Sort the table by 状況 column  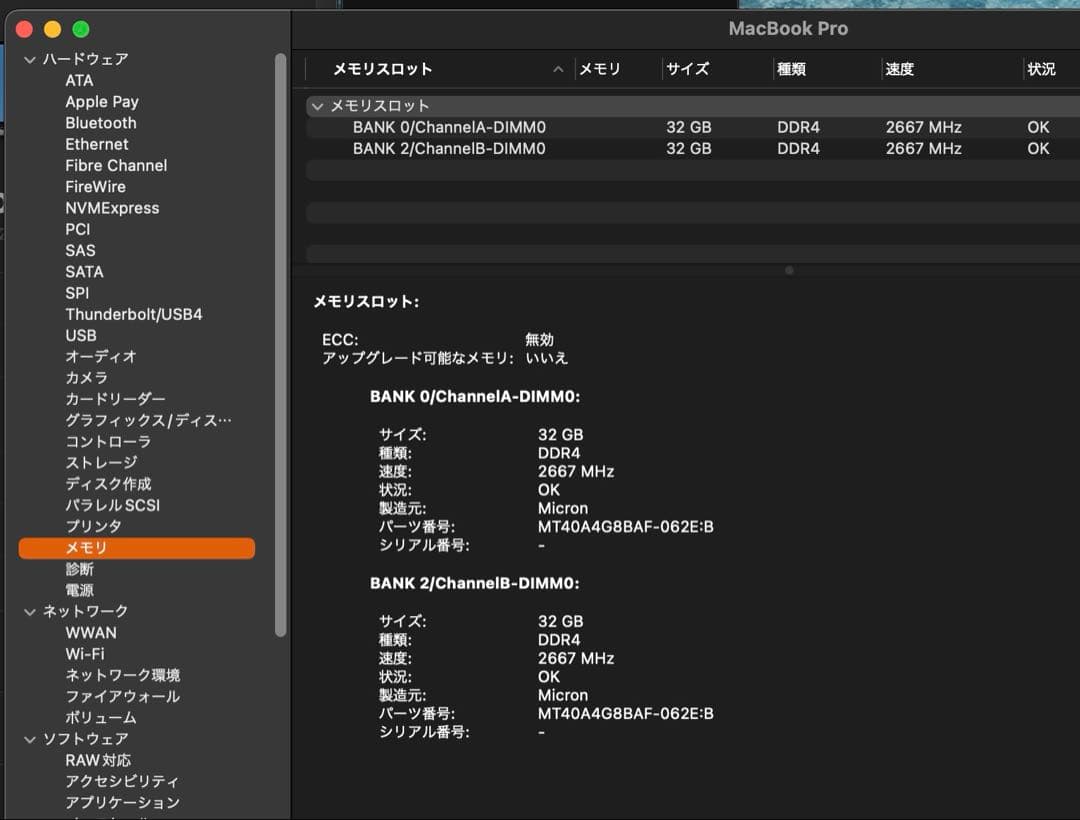1041,69
